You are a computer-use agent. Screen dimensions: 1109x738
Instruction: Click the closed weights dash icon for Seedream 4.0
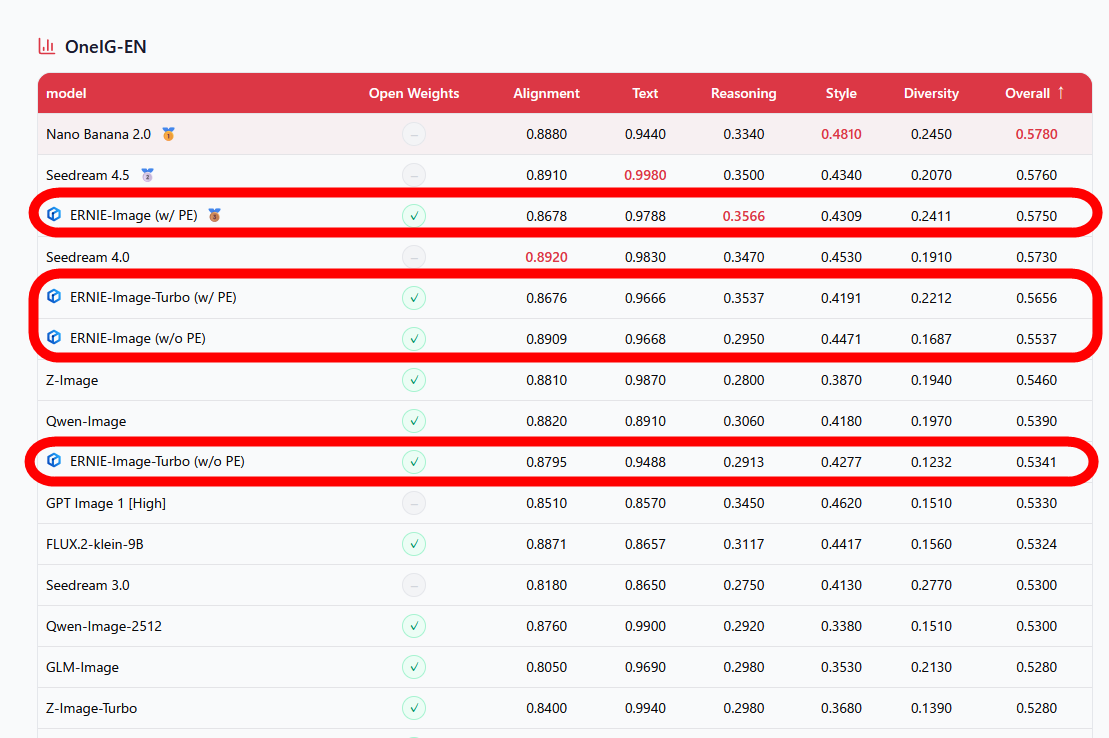point(414,257)
